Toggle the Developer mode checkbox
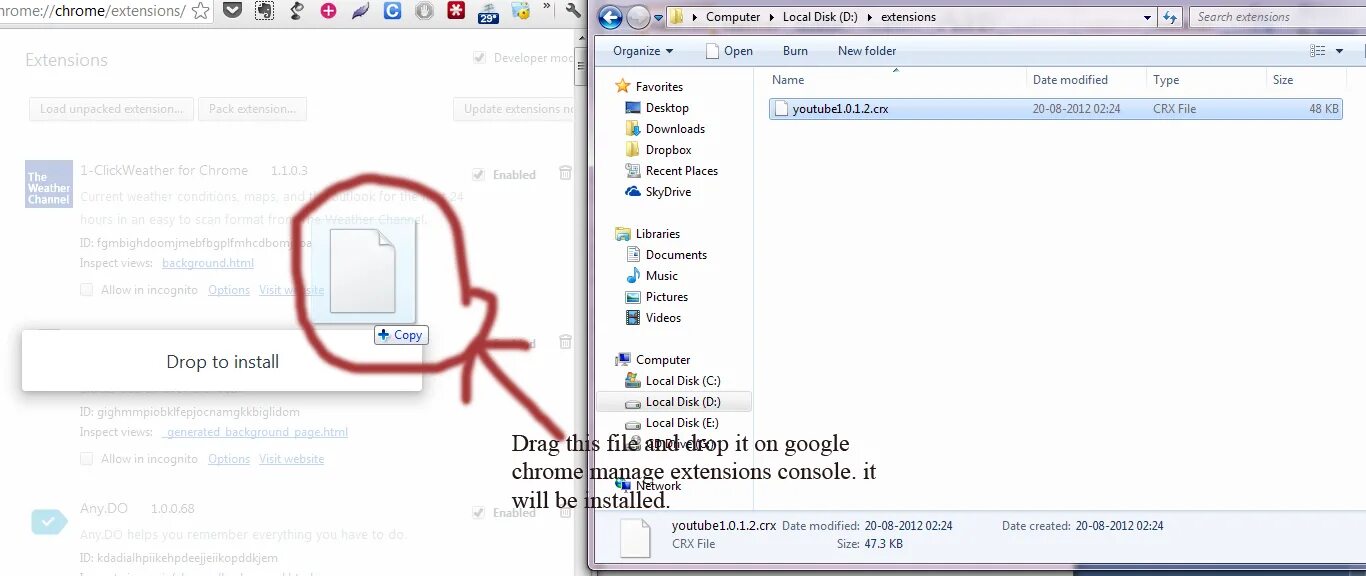The height and width of the screenshot is (576, 1366). click(x=479, y=58)
